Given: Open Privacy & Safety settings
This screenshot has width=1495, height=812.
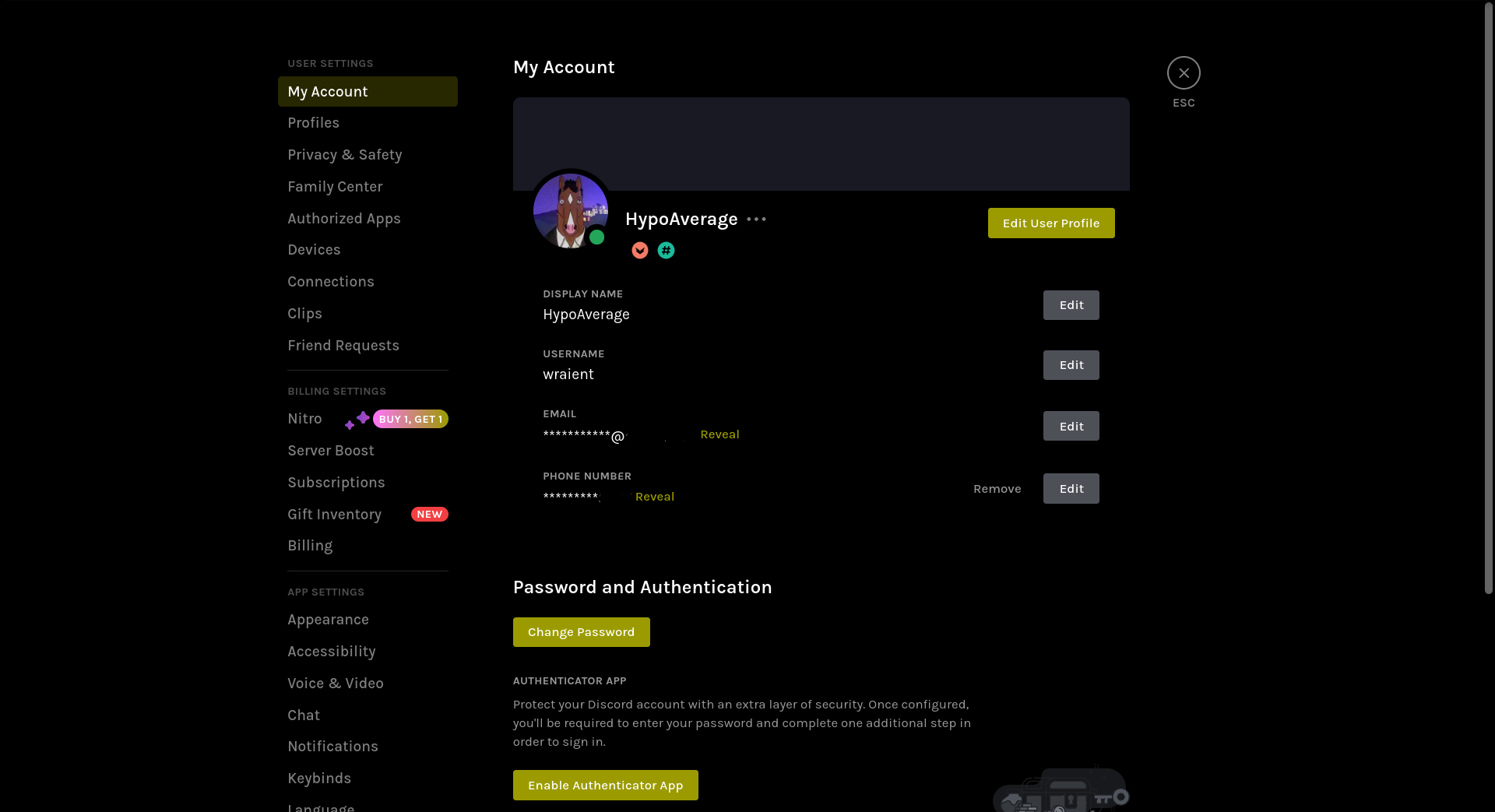Looking at the screenshot, I should (368, 155).
